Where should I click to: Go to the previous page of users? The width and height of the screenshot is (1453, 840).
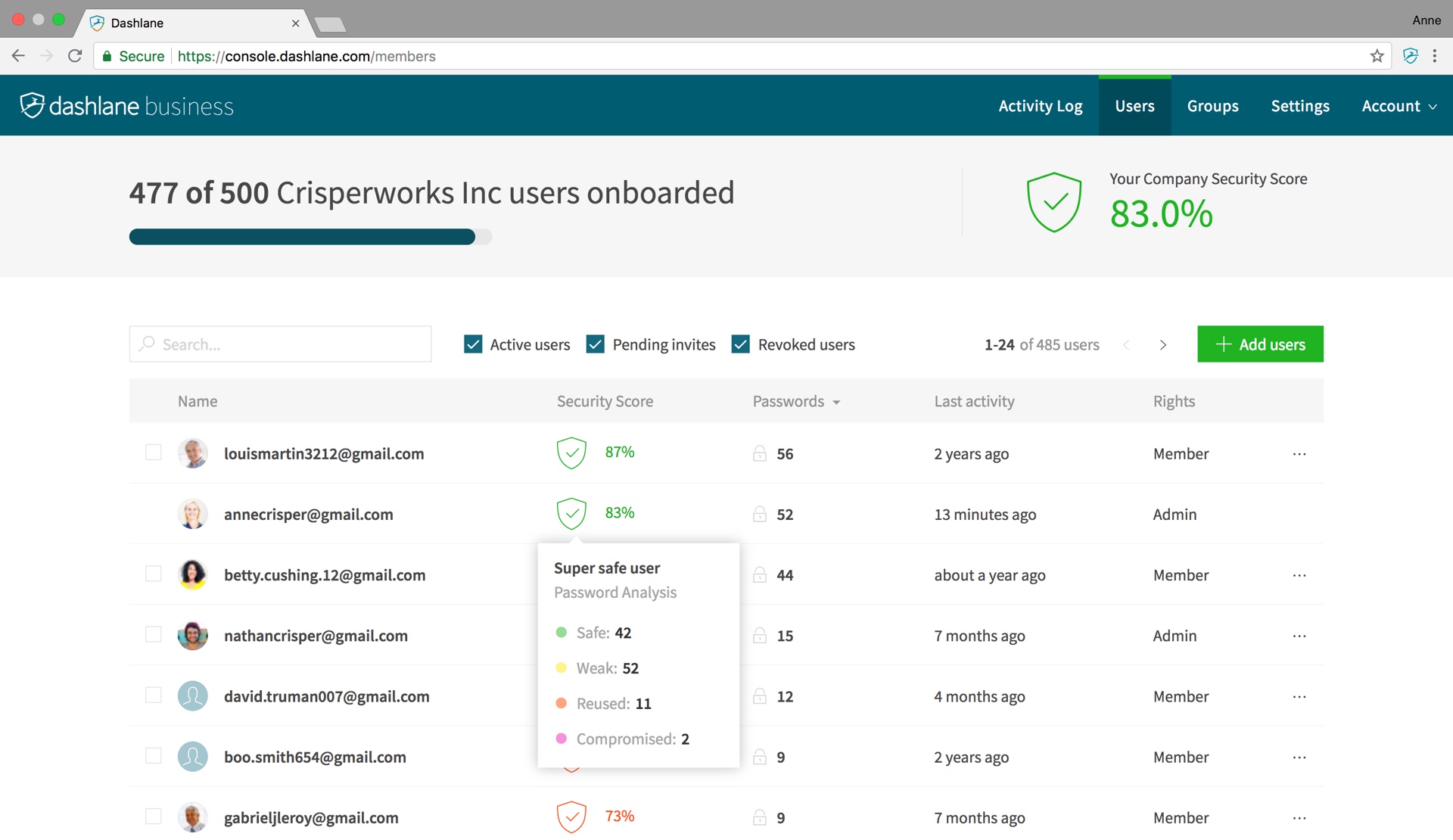coord(1126,345)
